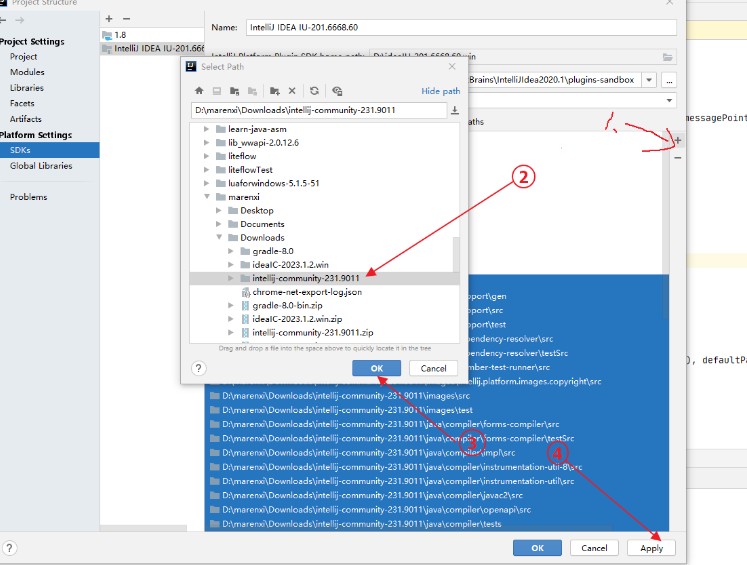Confirm Select Path dialog with OK

coord(376,368)
